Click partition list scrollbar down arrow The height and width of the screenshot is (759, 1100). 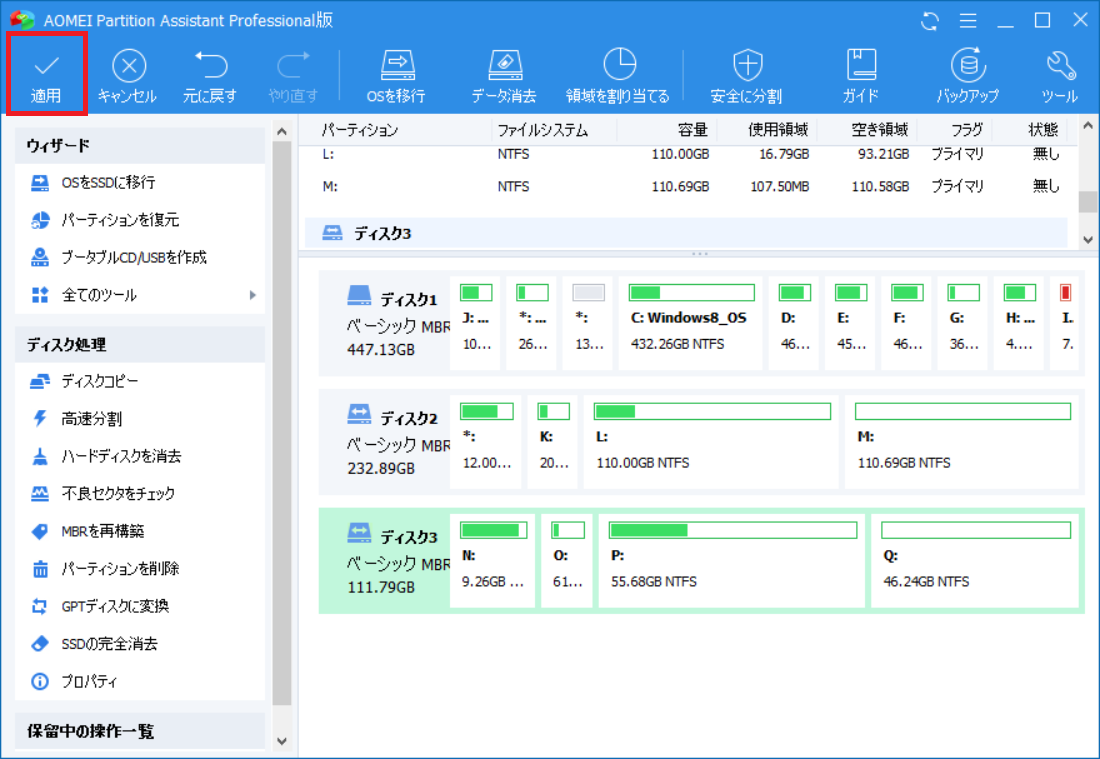(1088, 239)
